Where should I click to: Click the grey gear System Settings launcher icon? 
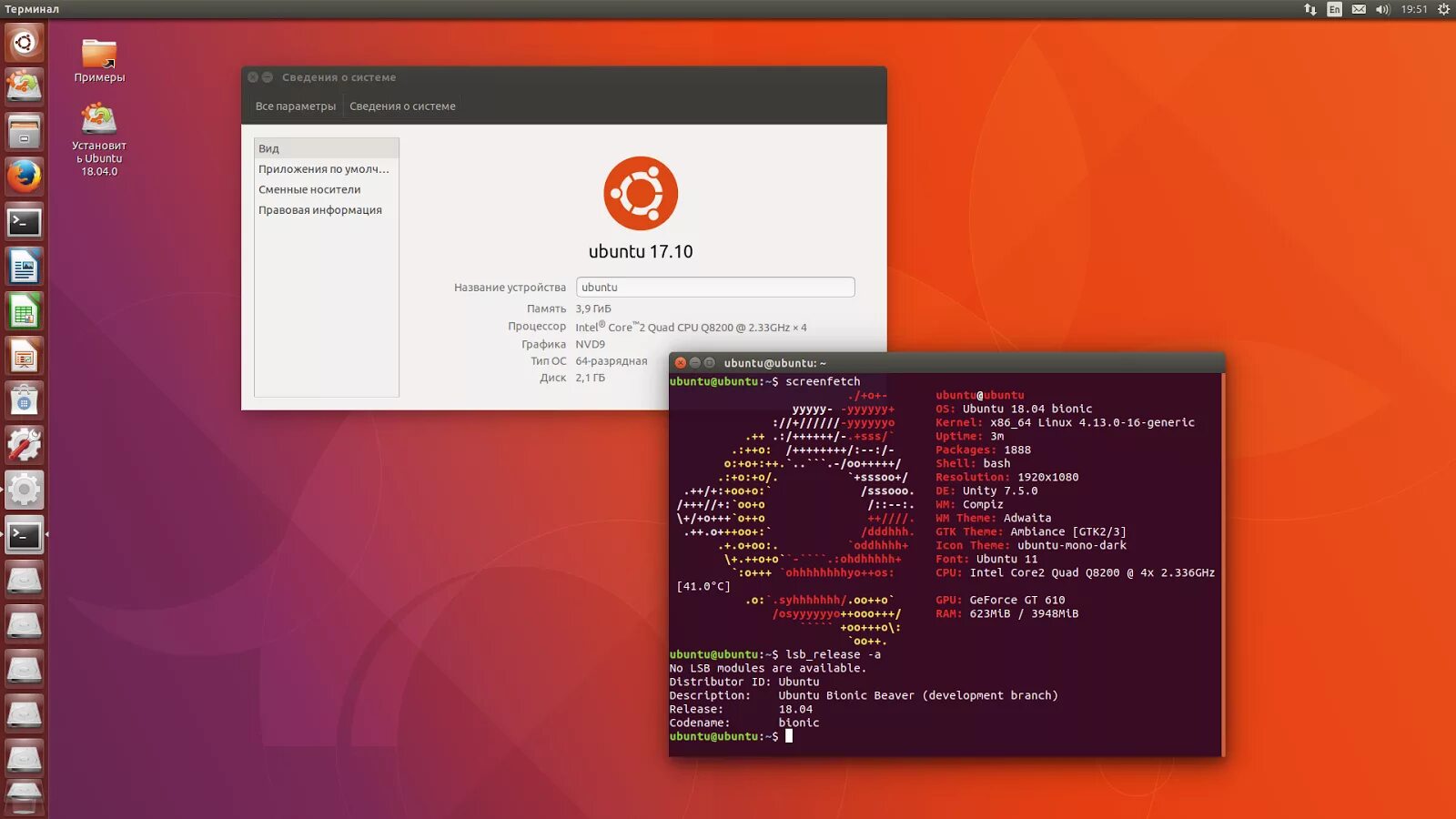tap(24, 490)
